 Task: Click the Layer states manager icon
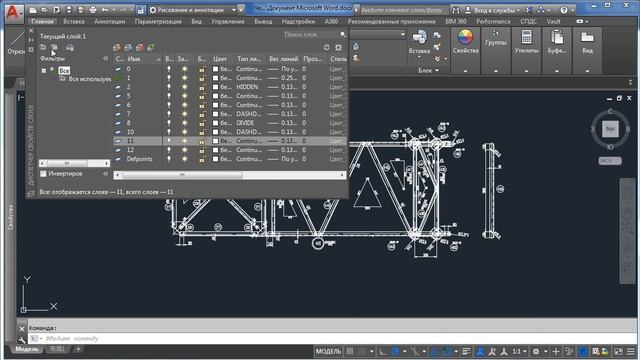pyautogui.click(x=70, y=48)
